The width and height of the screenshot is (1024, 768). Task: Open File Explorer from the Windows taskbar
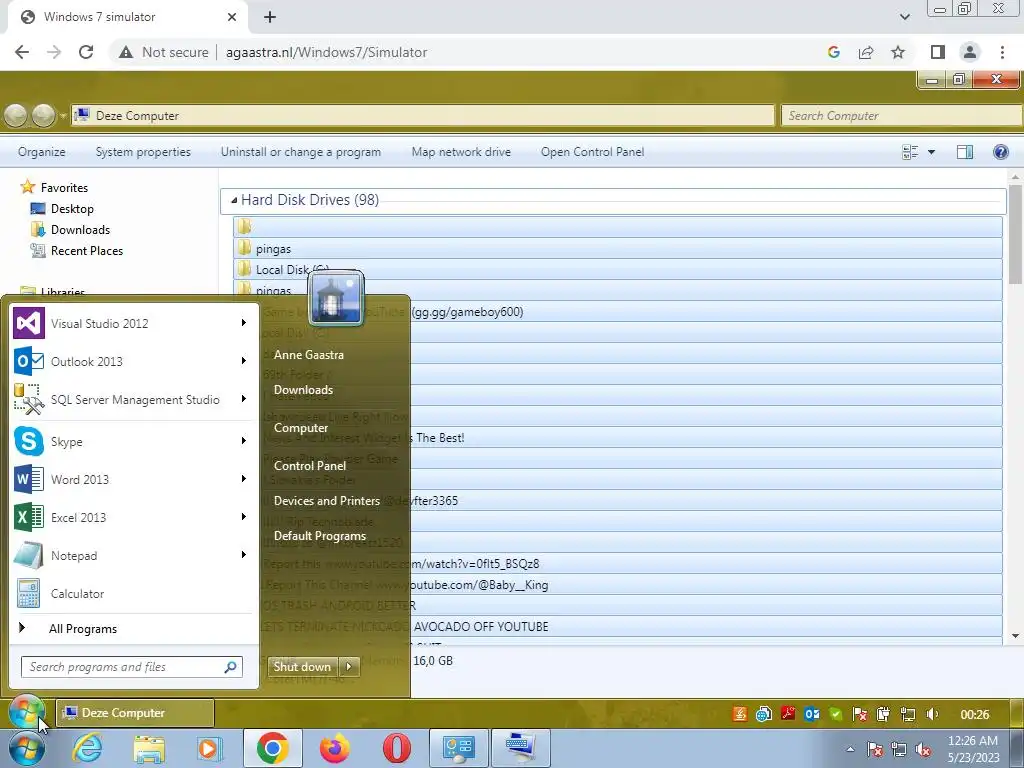(150, 748)
